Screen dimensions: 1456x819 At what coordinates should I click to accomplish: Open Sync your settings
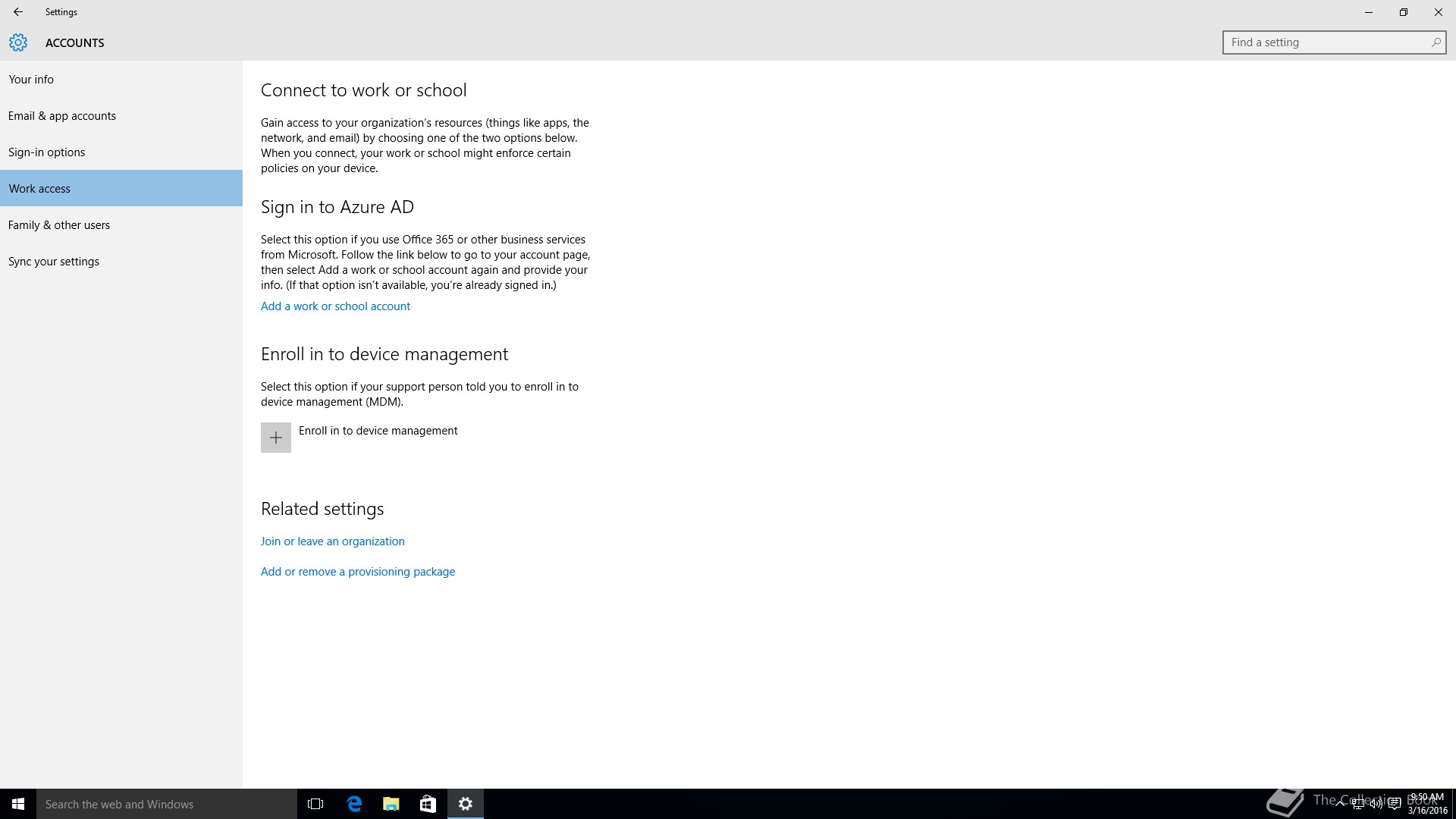pyautogui.click(x=121, y=261)
